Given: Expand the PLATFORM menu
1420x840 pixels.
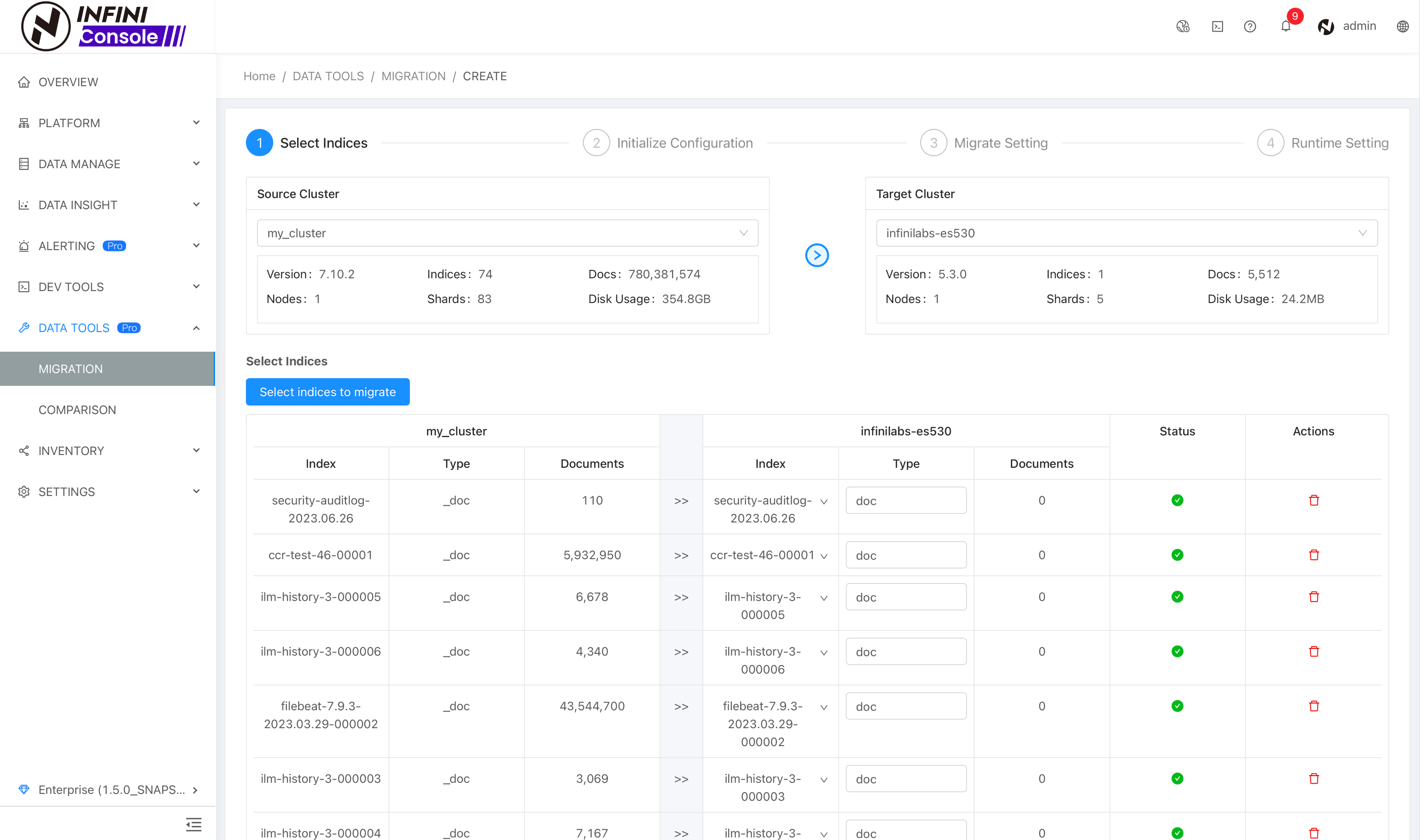Looking at the screenshot, I should click(x=108, y=123).
